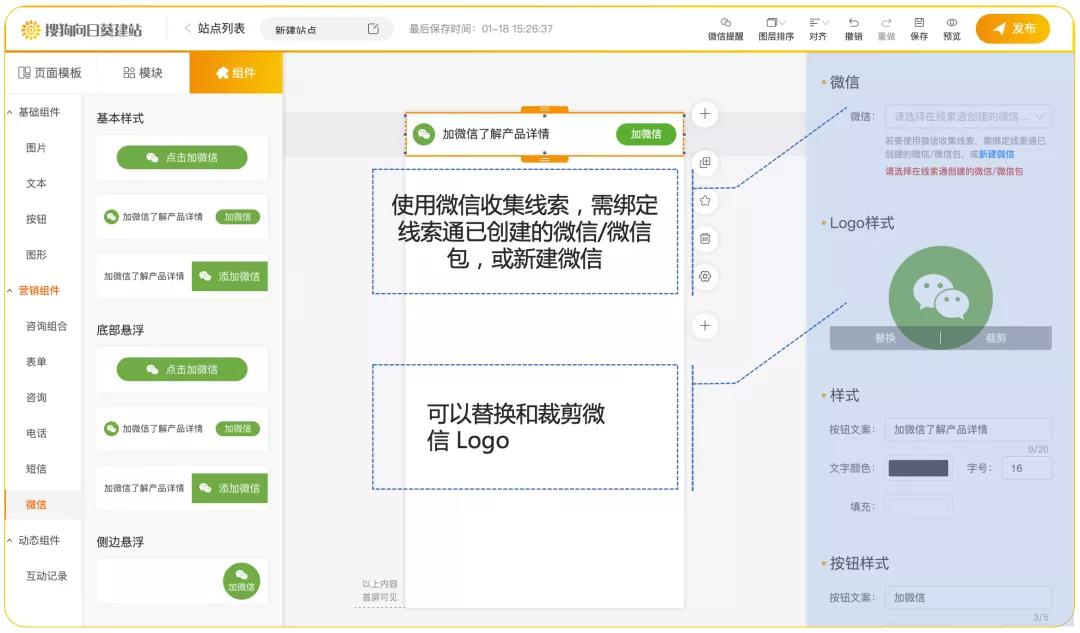The width and height of the screenshot is (1080, 633).
Task: Click the 发布 publish button
Action: point(1013,29)
